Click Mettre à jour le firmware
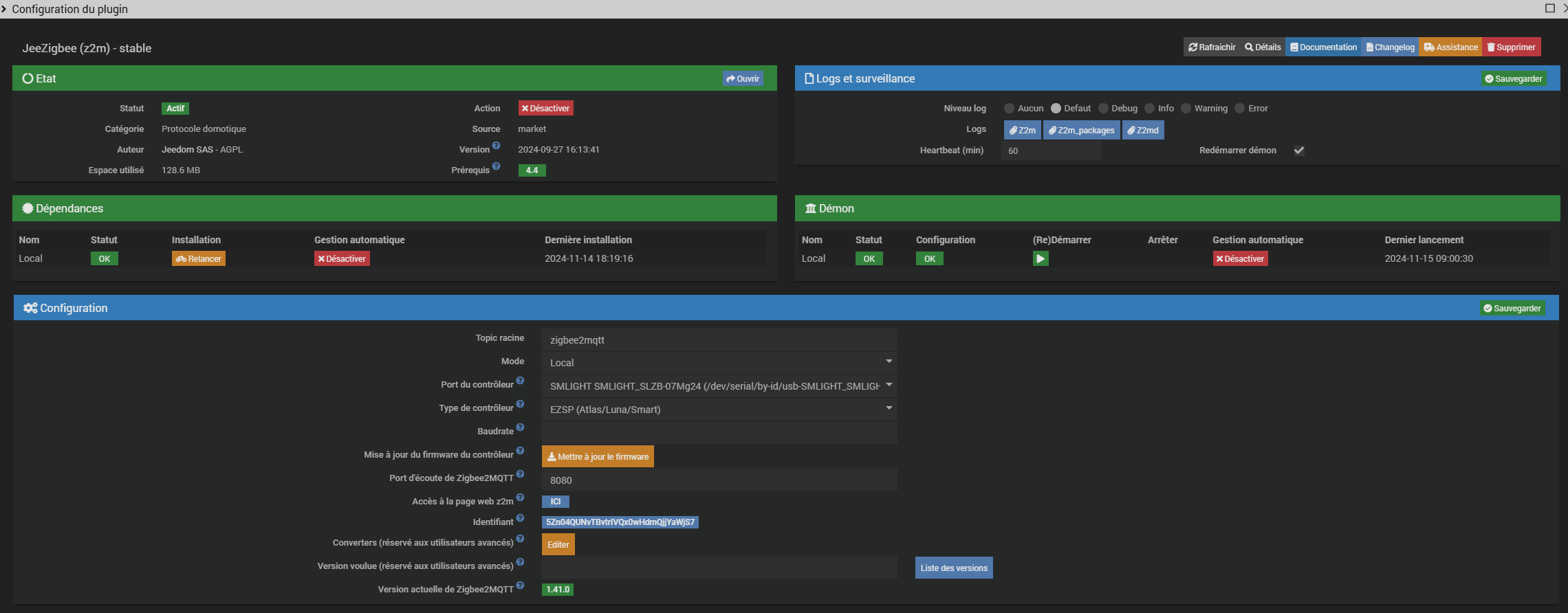This screenshot has width=1568, height=613. 598,456
